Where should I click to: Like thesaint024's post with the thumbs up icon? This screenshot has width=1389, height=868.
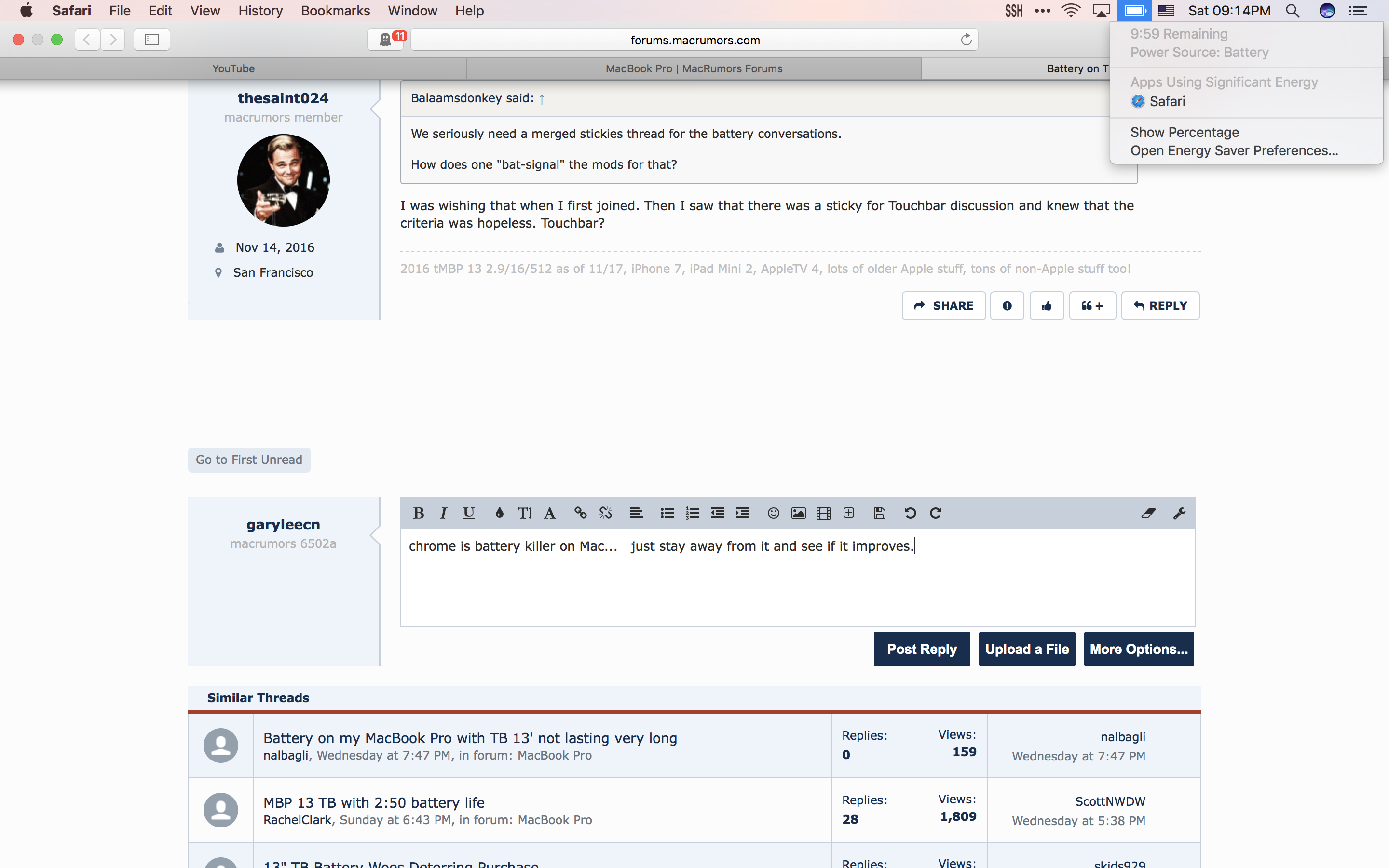point(1047,306)
